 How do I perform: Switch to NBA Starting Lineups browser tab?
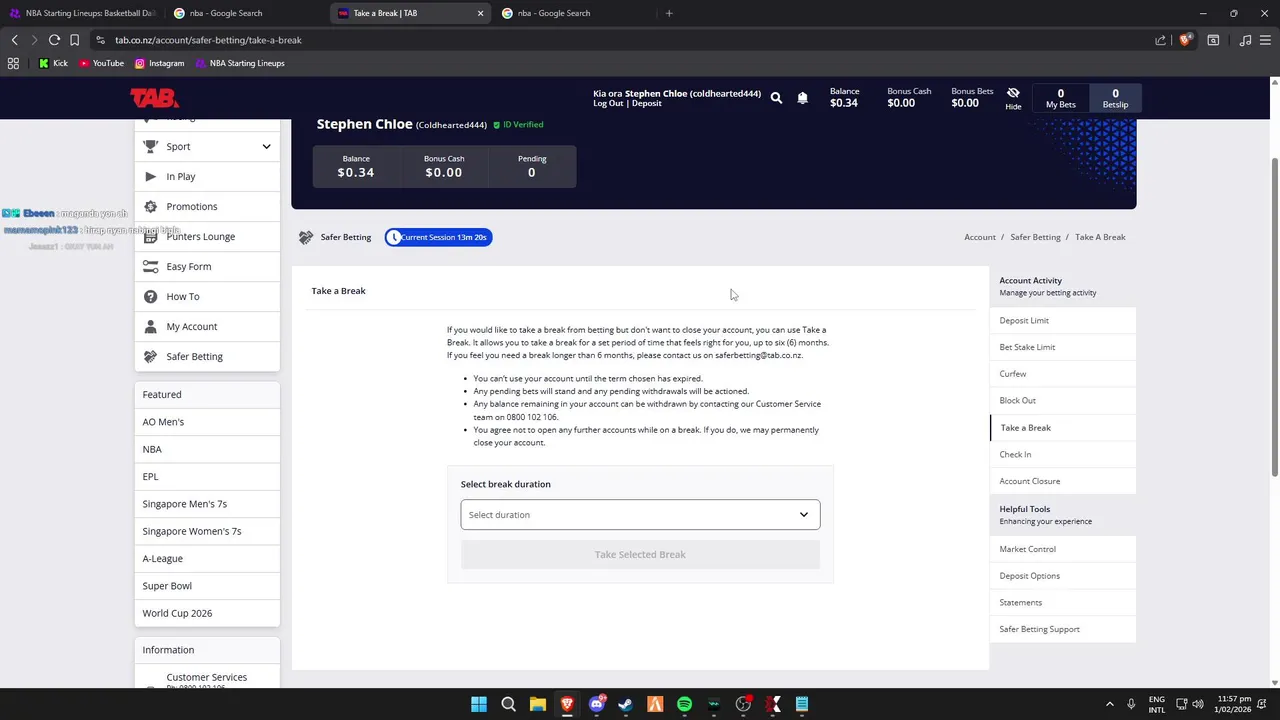coord(82,13)
